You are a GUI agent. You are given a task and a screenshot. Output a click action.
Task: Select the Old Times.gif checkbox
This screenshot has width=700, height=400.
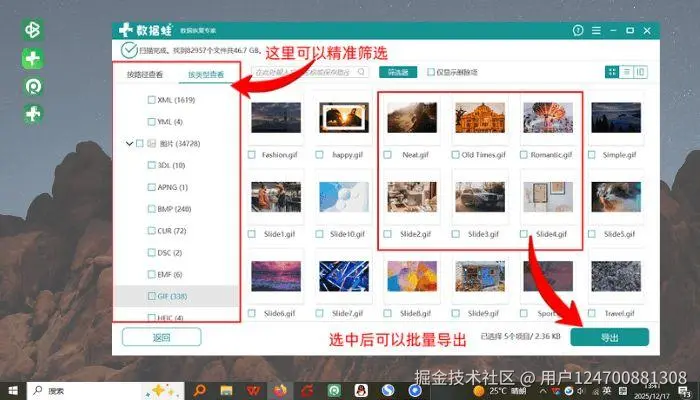(455, 155)
